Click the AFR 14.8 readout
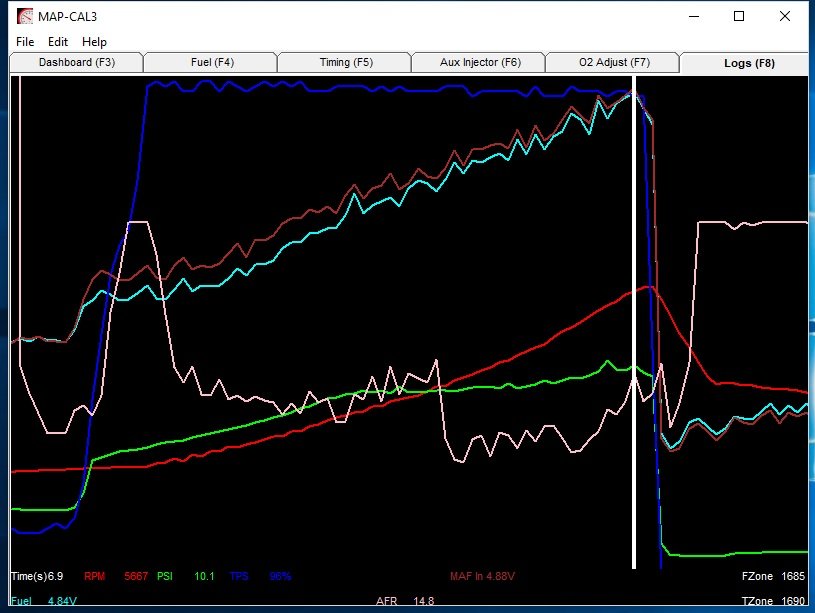The image size is (815, 613). point(405,601)
